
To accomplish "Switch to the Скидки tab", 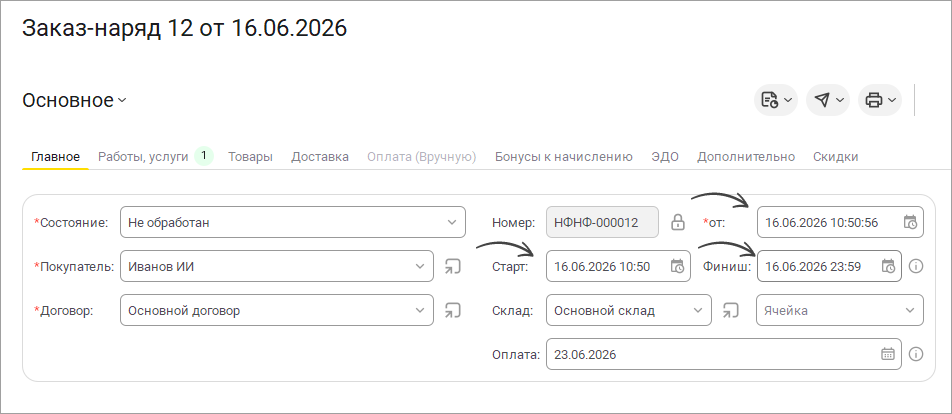I will click(835, 157).
